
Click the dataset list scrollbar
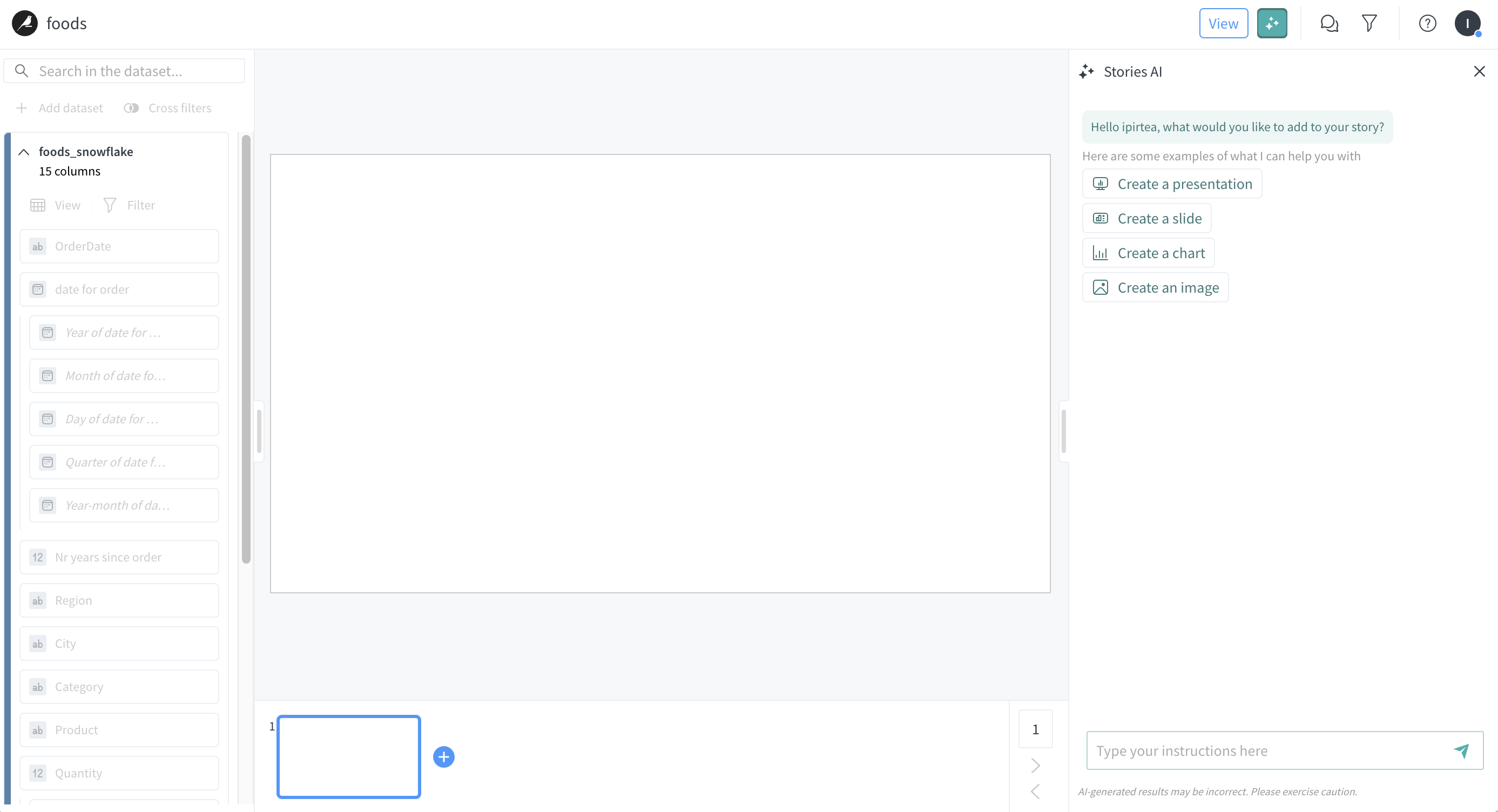coord(246,349)
